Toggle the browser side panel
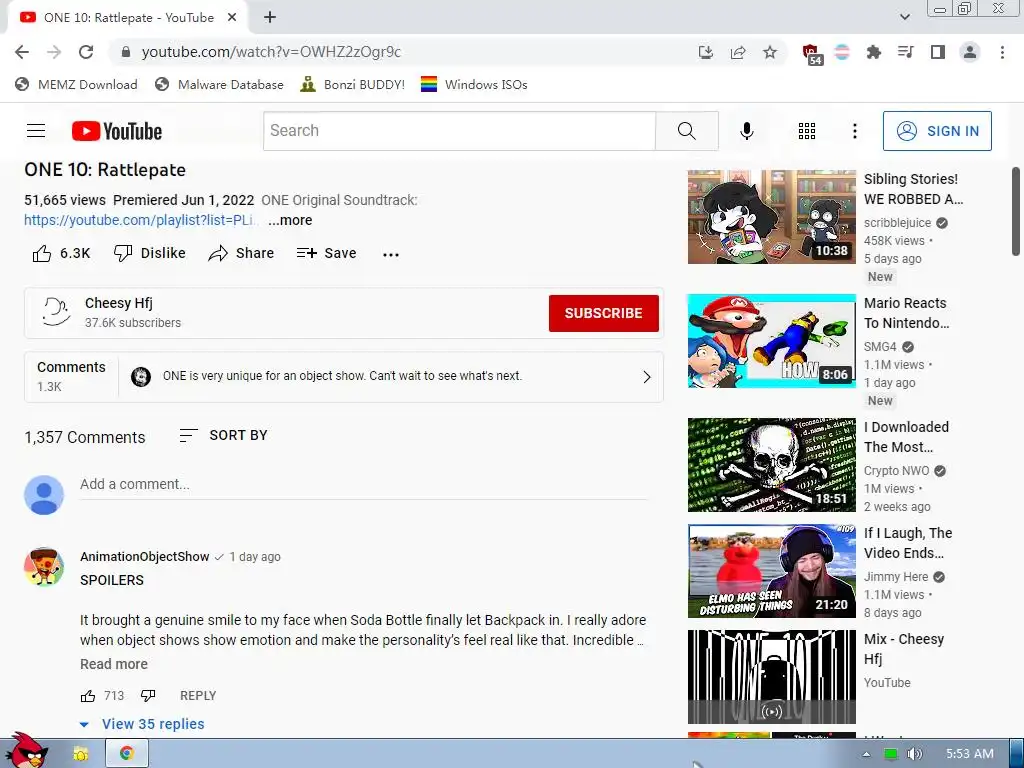1024x768 pixels. tap(938, 52)
